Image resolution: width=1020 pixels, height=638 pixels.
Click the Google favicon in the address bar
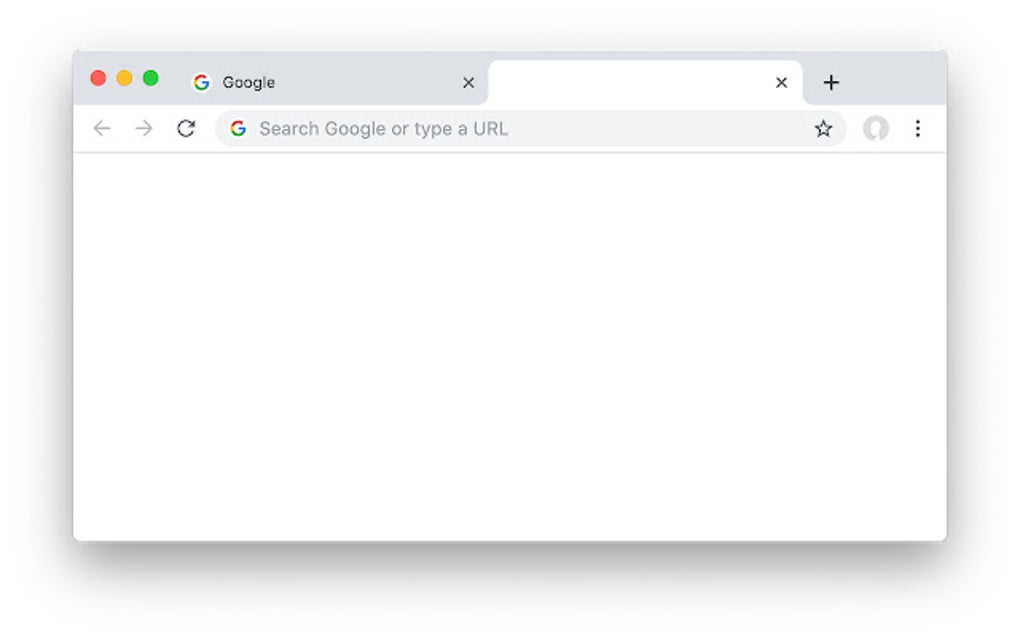[238, 128]
